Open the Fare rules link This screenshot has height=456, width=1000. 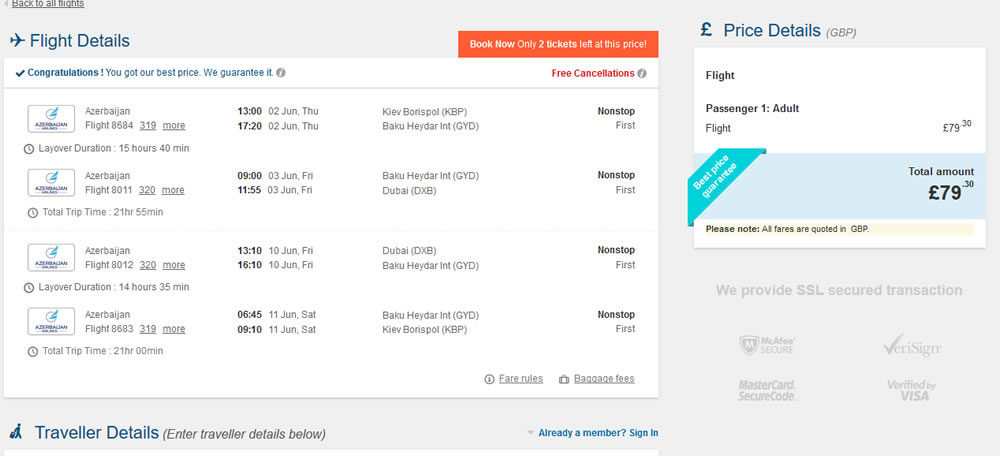(x=520, y=379)
